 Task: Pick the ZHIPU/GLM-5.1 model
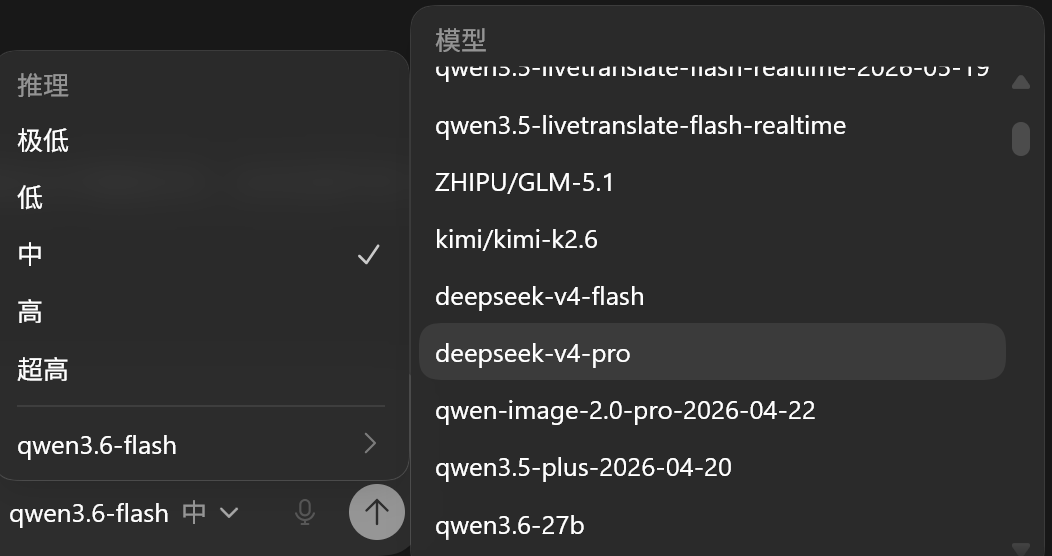pos(712,182)
